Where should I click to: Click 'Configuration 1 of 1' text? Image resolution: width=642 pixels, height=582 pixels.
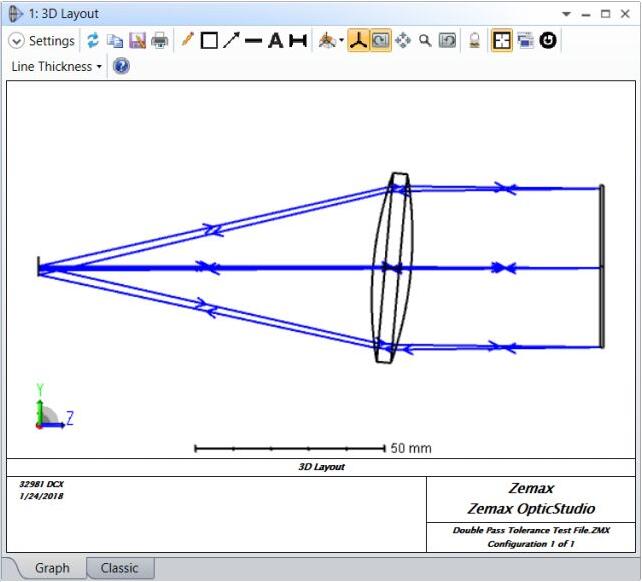click(x=531, y=544)
